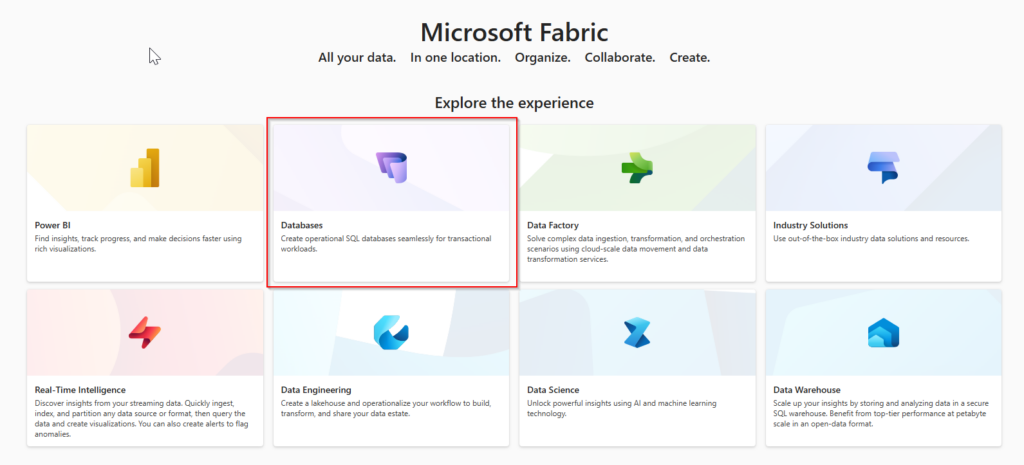Open the Power BI title link
1024x465 pixels.
(x=52, y=225)
